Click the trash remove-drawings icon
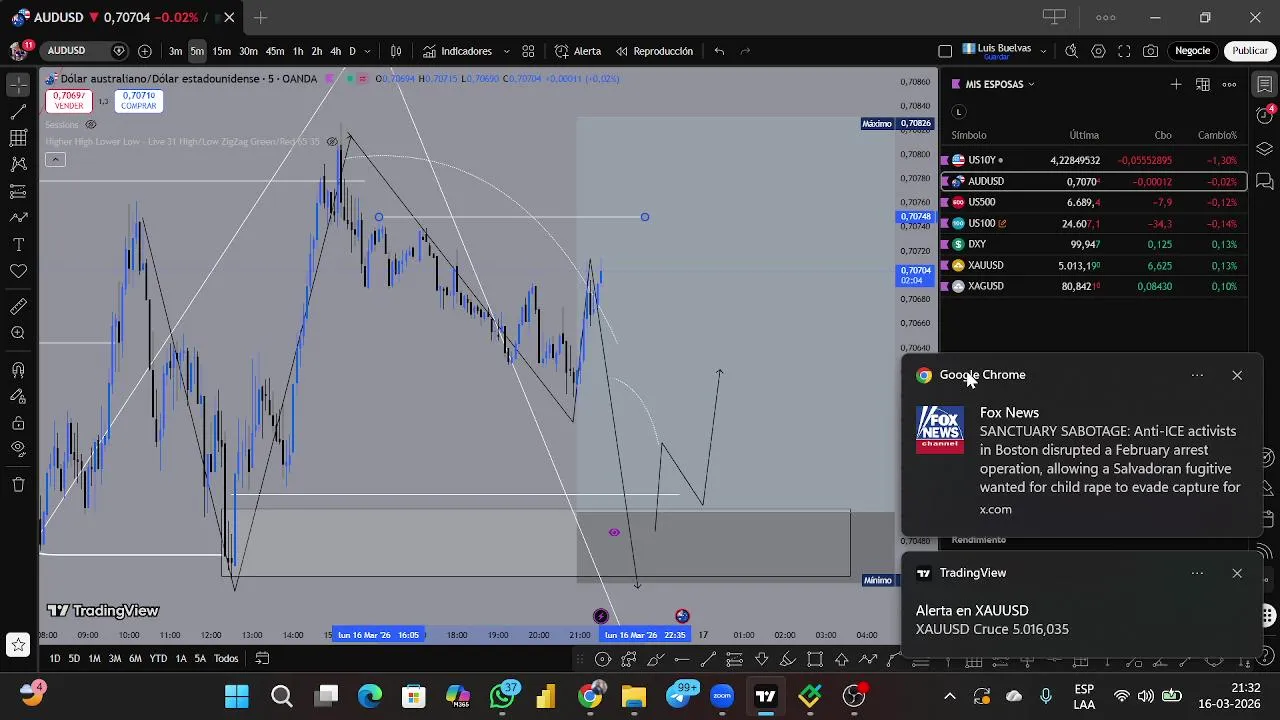Screen dimensions: 1280x720 (x=18, y=485)
